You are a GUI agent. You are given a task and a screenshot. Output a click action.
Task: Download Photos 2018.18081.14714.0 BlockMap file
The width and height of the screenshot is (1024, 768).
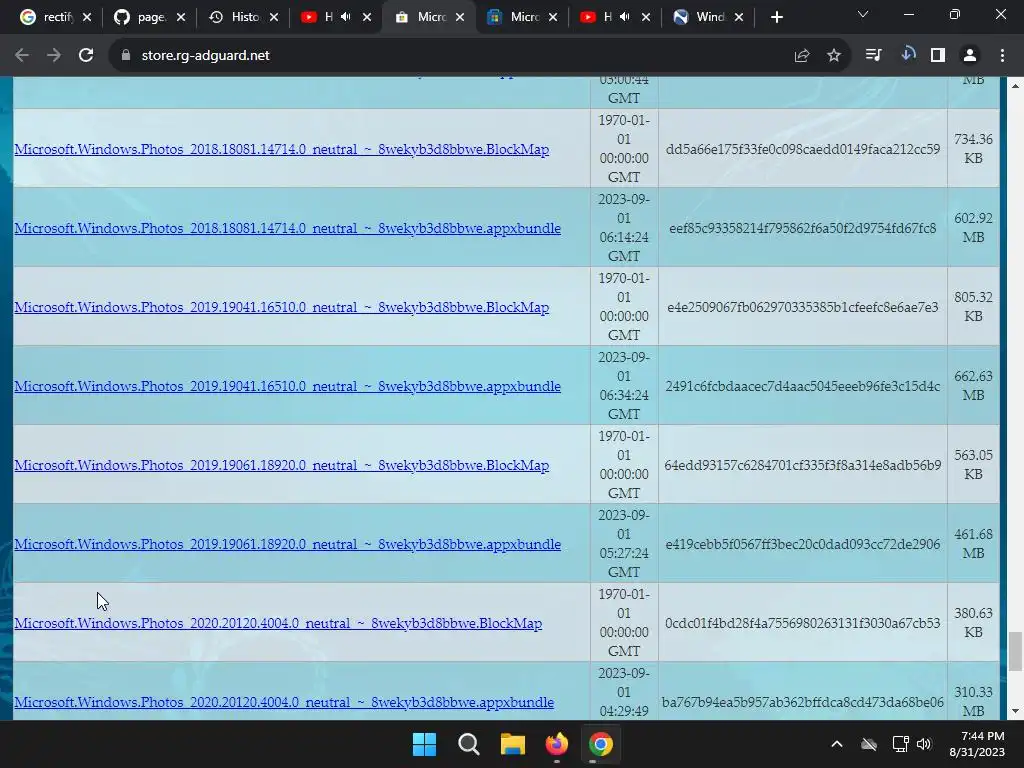[281, 149]
